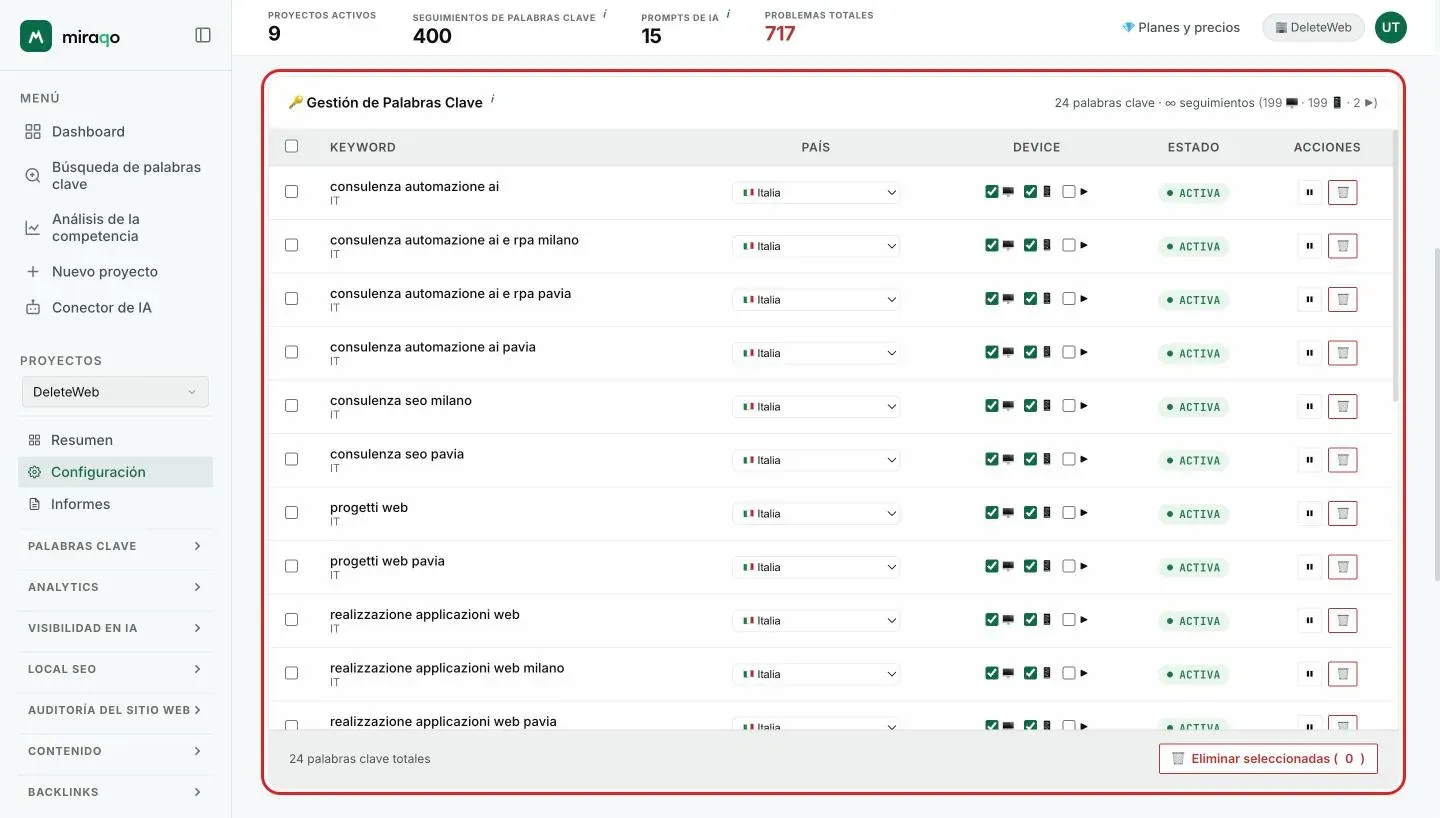1440x818 pixels.
Task: Expand the LOCAL SEO section
Action: click(115, 669)
